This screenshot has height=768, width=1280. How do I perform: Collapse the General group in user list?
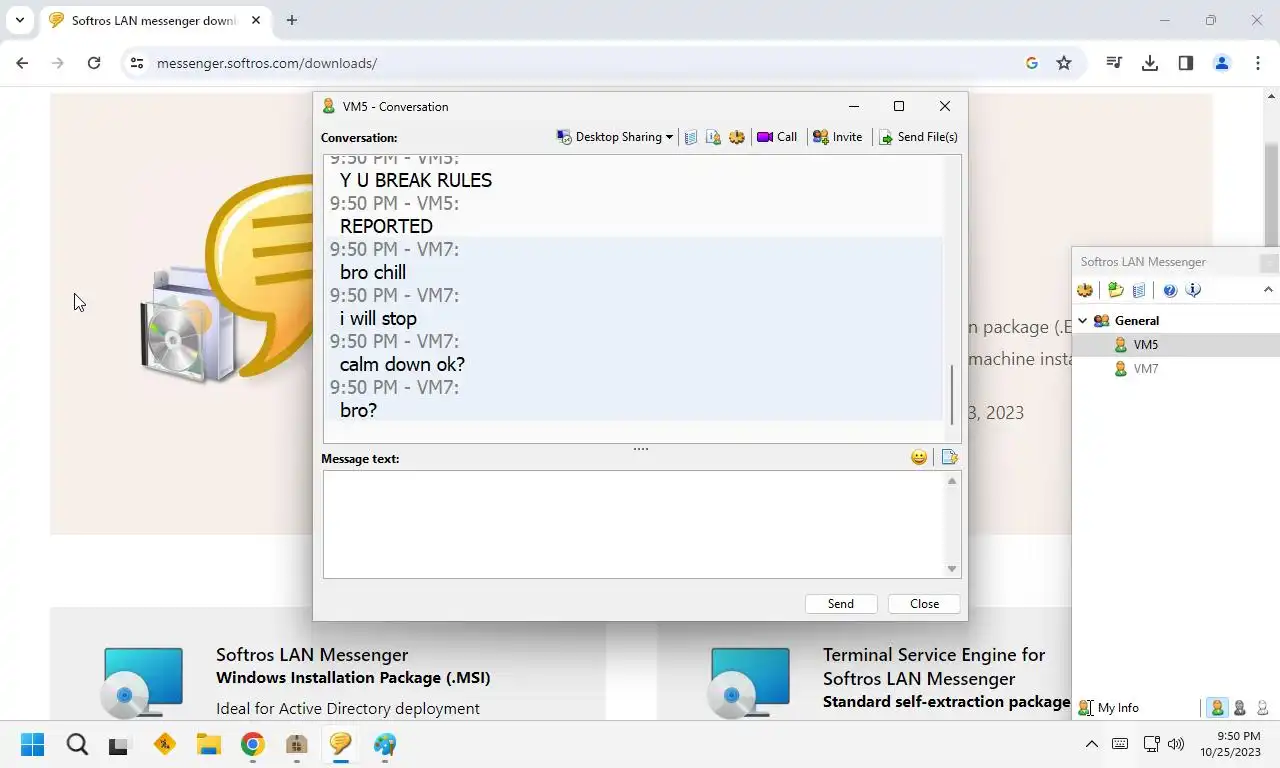coord(1082,321)
